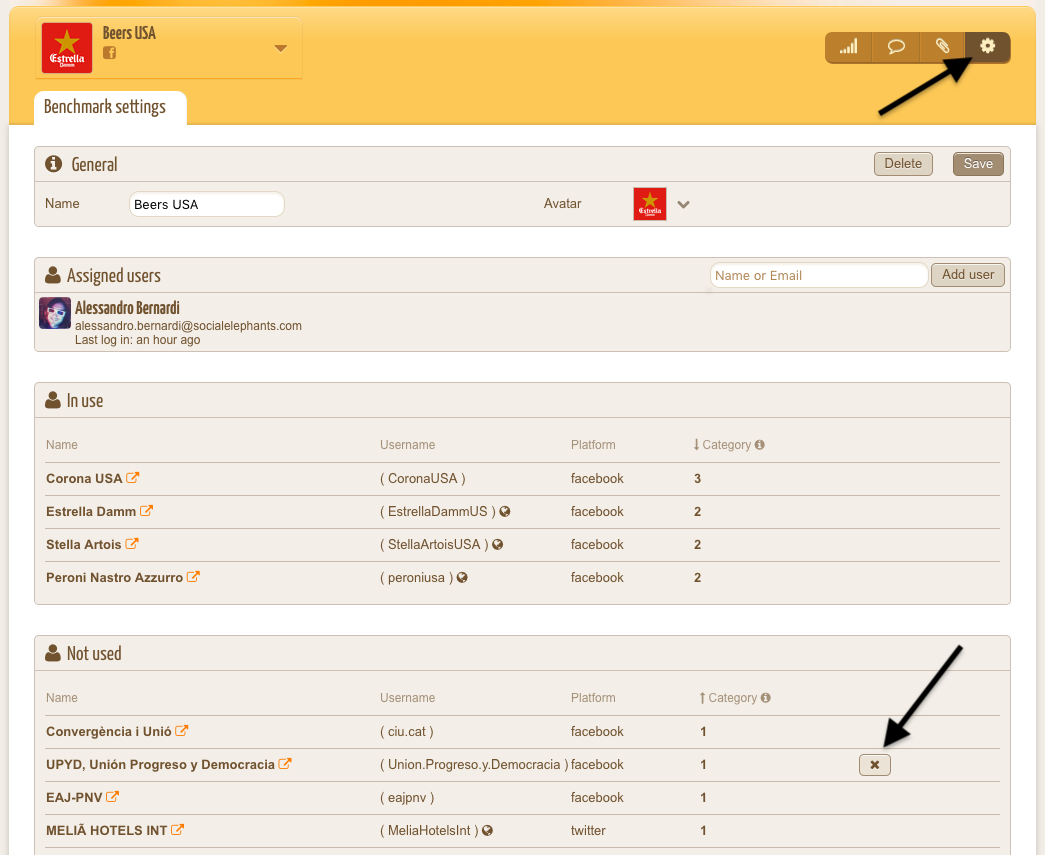The height and width of the screenshot is (855, 1045).
Task: Open MELIÃ HOTELS INT external link icon
Action: (x=177, y=830)
